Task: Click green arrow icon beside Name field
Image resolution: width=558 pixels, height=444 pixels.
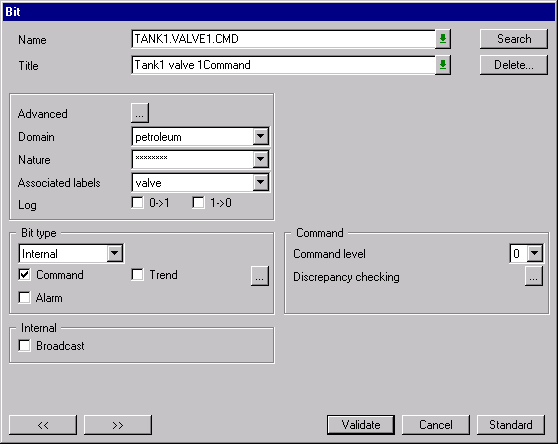Action: coord(443,39)
